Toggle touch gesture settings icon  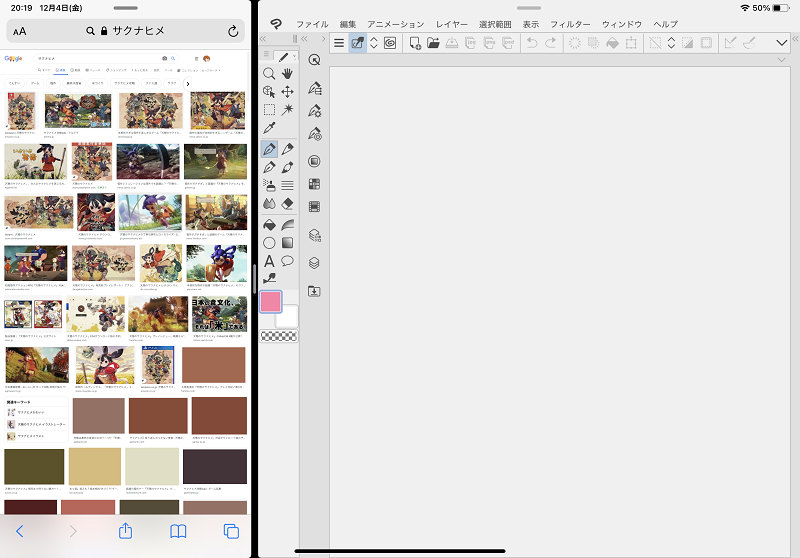357,43
